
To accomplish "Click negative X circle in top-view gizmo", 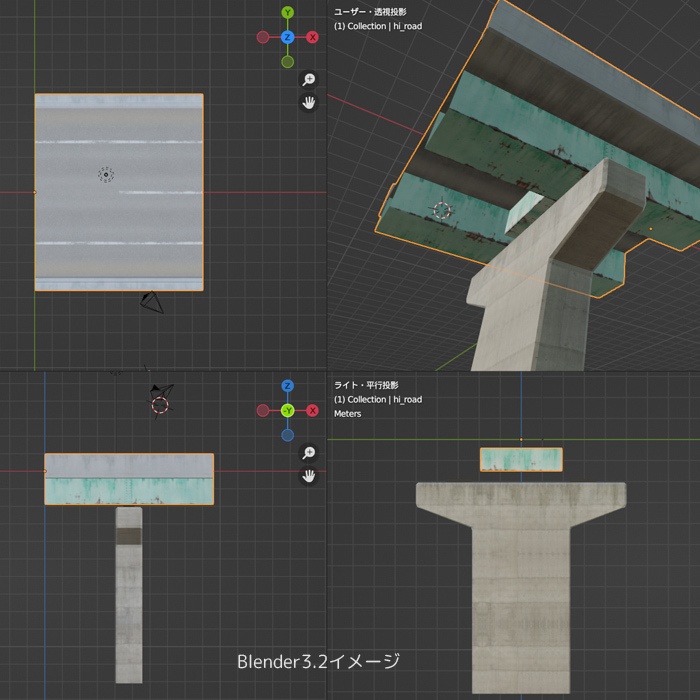I will coord(263,37).
